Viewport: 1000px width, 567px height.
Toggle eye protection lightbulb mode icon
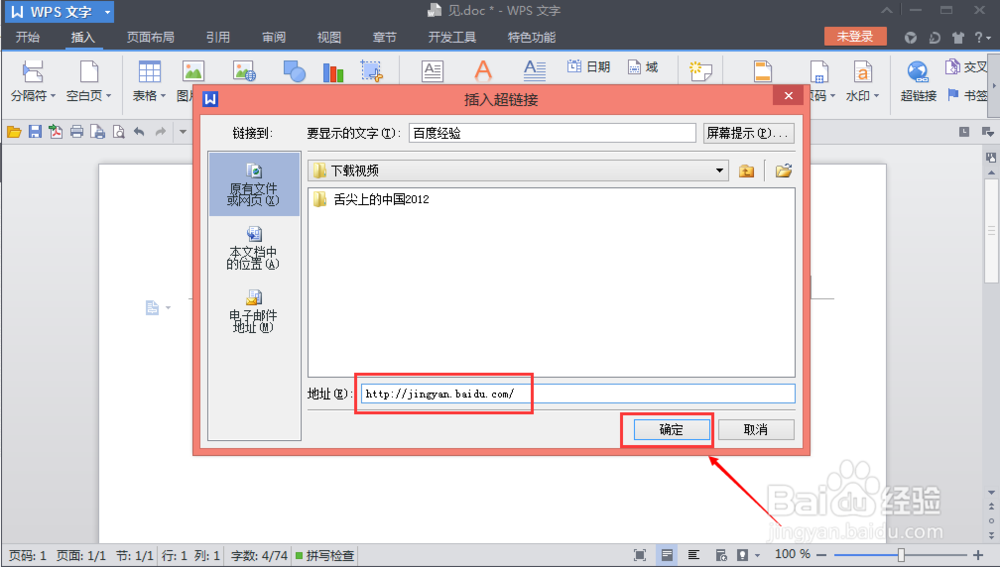click(x=743, y=555)
